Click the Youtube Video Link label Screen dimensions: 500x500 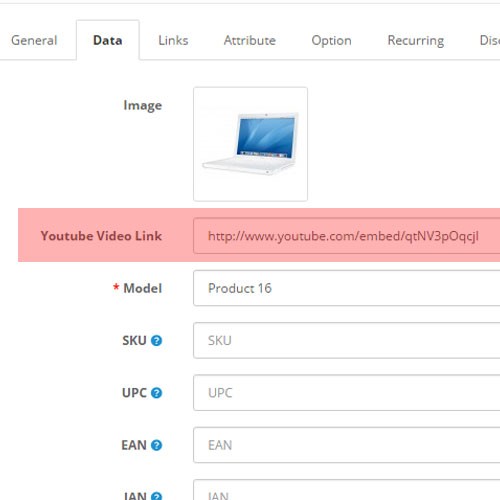click(x=101, y=236)
